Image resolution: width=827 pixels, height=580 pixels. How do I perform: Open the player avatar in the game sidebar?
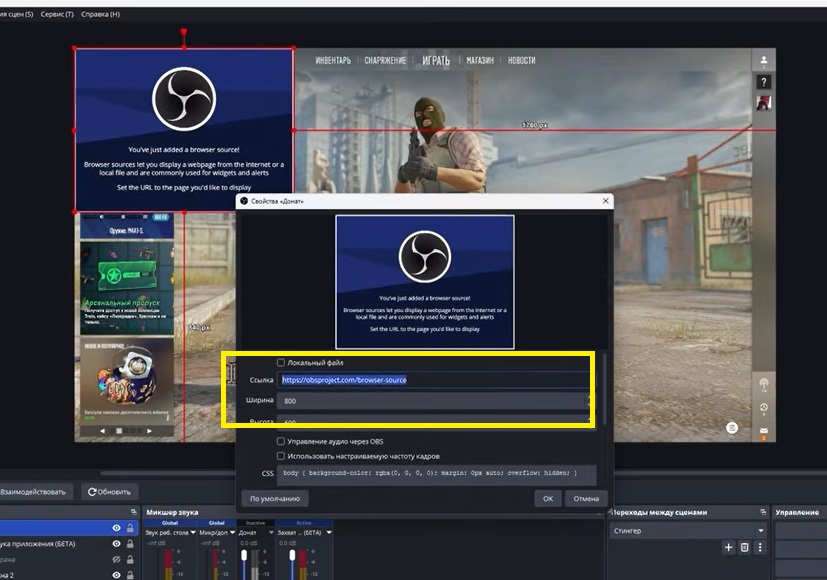pyautogui.click(x=763, y=103)
